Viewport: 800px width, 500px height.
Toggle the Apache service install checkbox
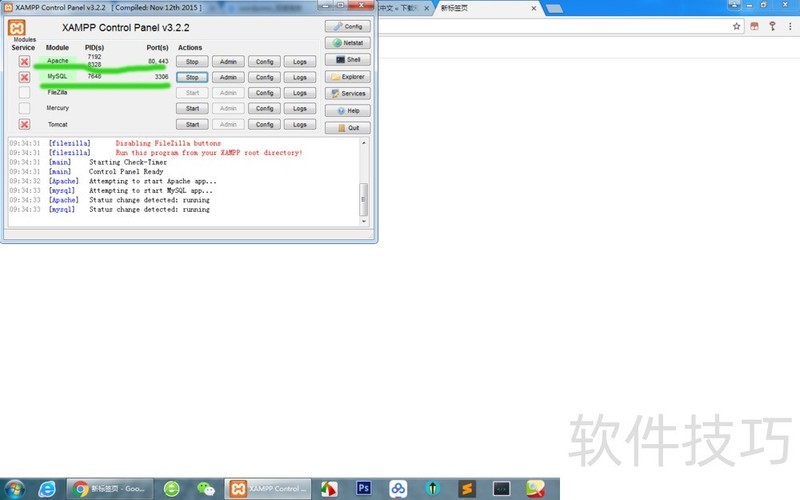(24, 61)
